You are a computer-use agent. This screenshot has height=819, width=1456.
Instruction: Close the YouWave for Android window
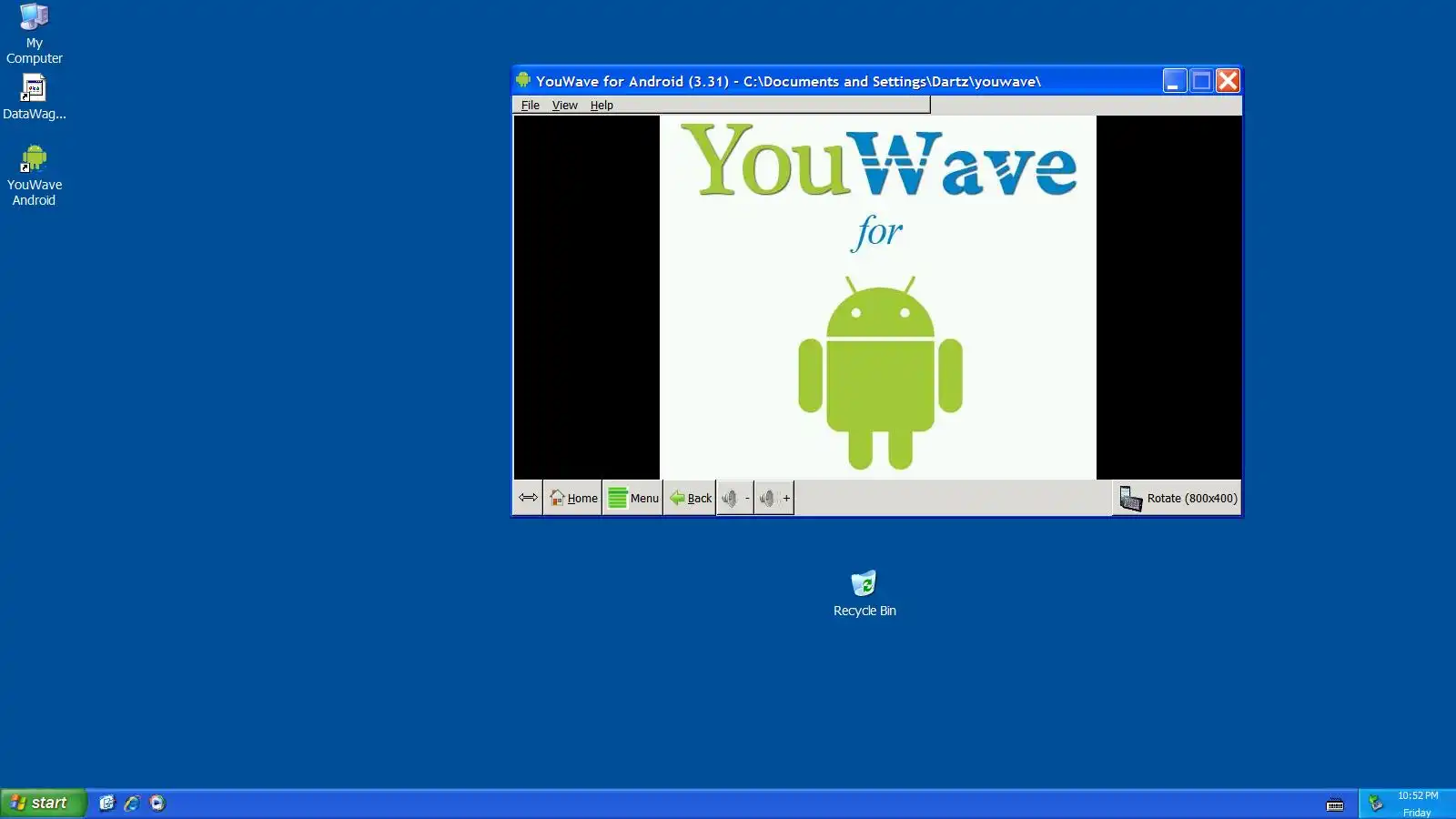[x=1228, y=81]
